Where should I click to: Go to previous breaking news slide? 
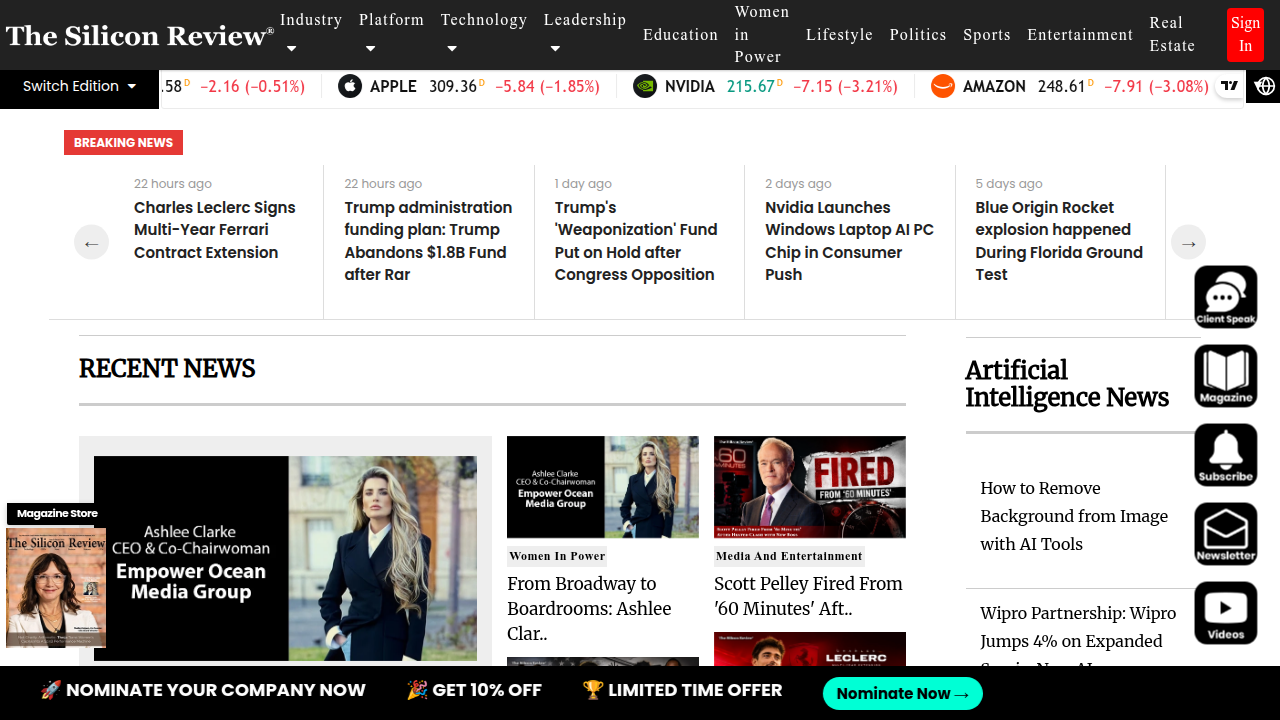pos(91,242)
